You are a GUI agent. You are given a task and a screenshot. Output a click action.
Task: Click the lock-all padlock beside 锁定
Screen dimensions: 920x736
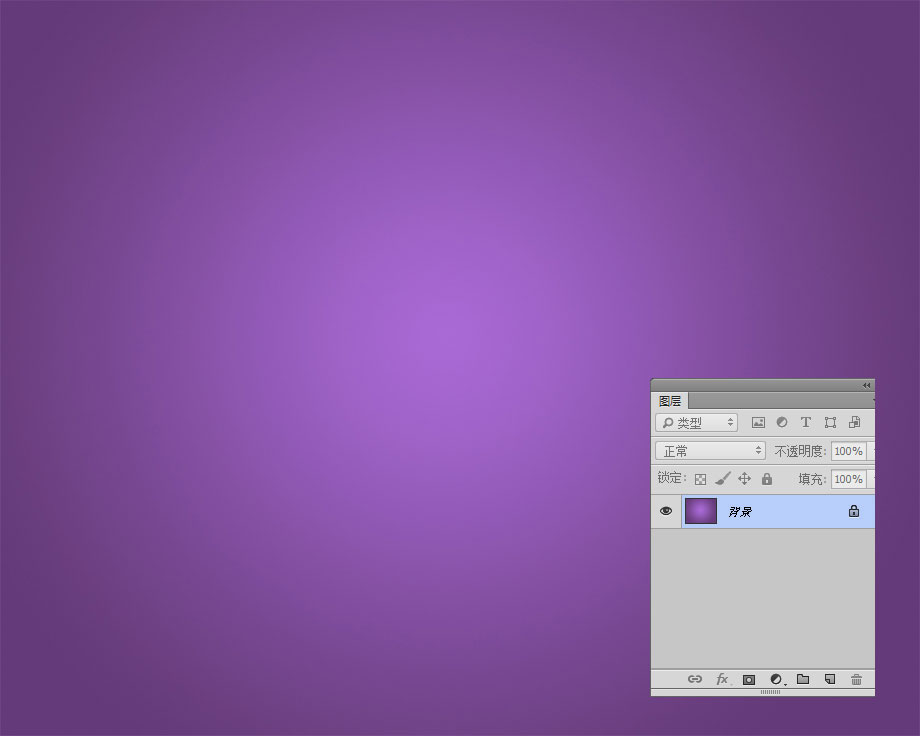(x=766, y=479)
